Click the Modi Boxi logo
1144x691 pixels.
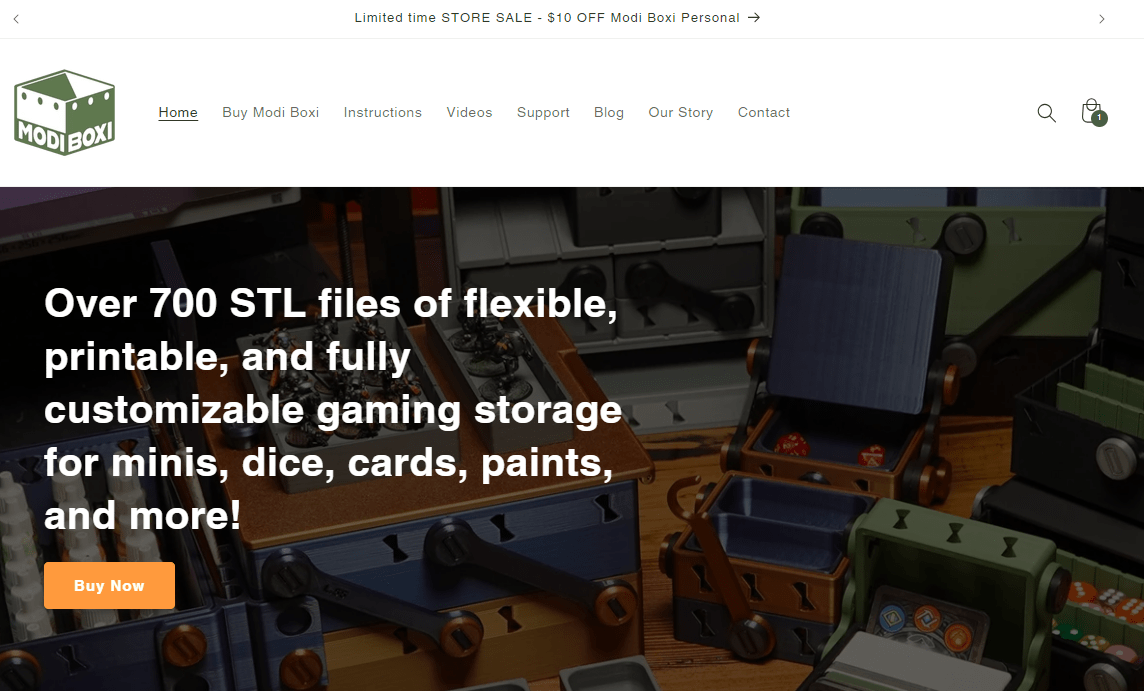click(x=64, y=112)
